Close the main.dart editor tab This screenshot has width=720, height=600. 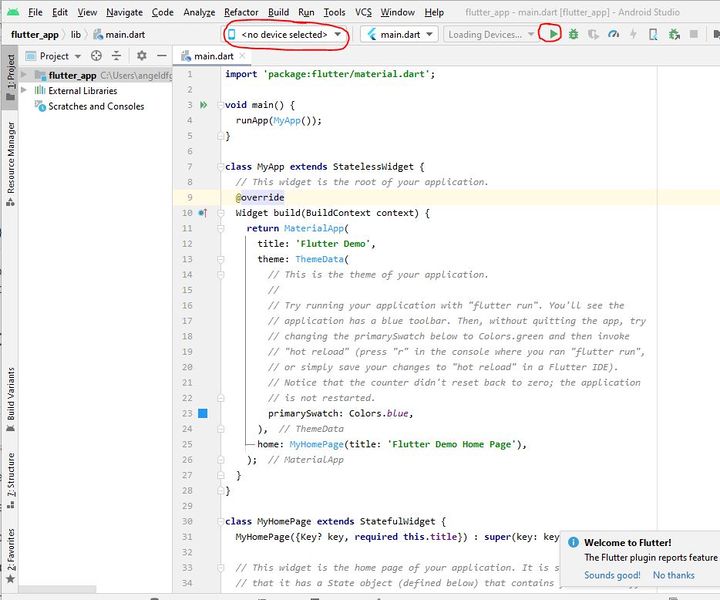pos(242,56)
